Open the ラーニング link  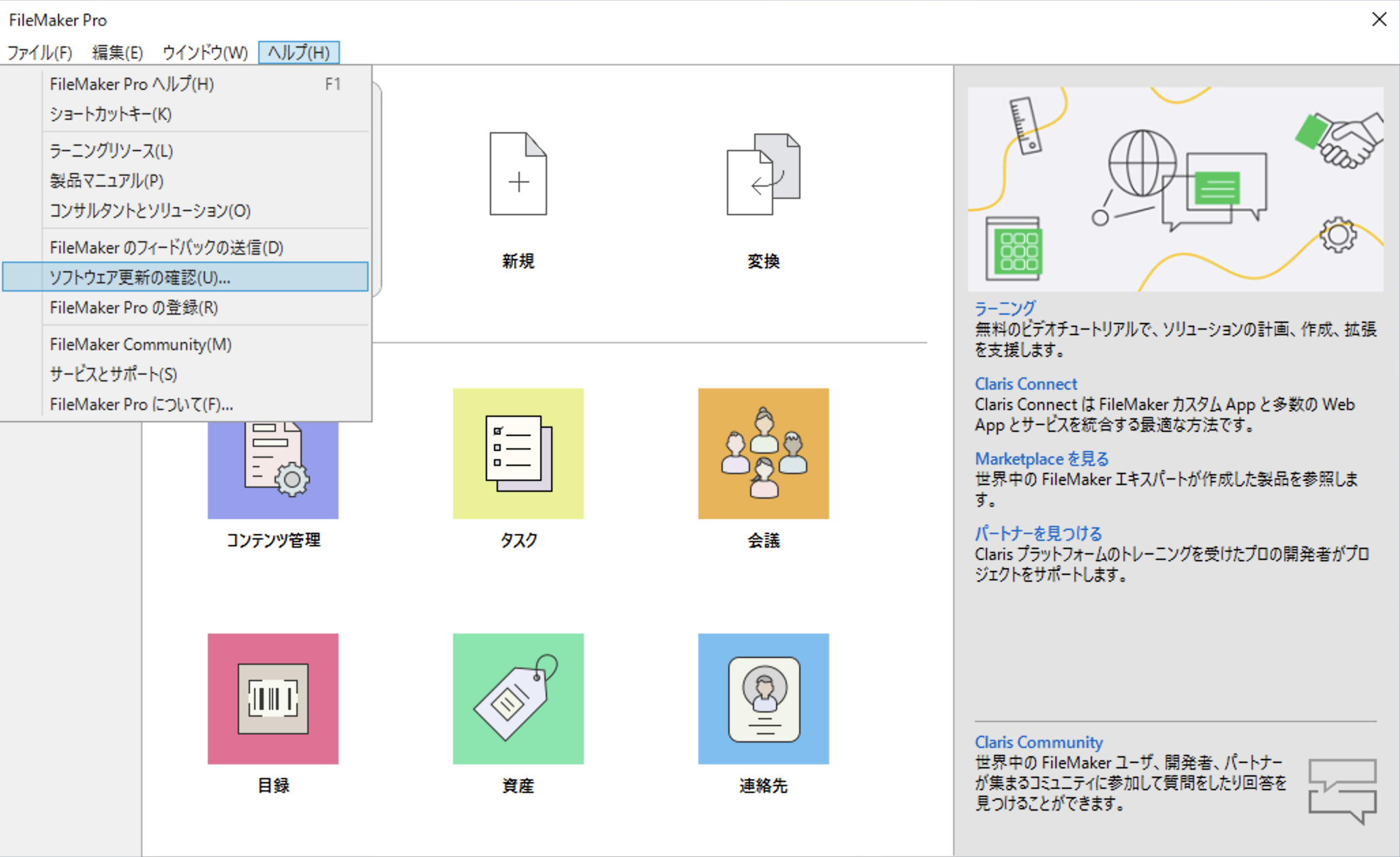[1004, 308]
